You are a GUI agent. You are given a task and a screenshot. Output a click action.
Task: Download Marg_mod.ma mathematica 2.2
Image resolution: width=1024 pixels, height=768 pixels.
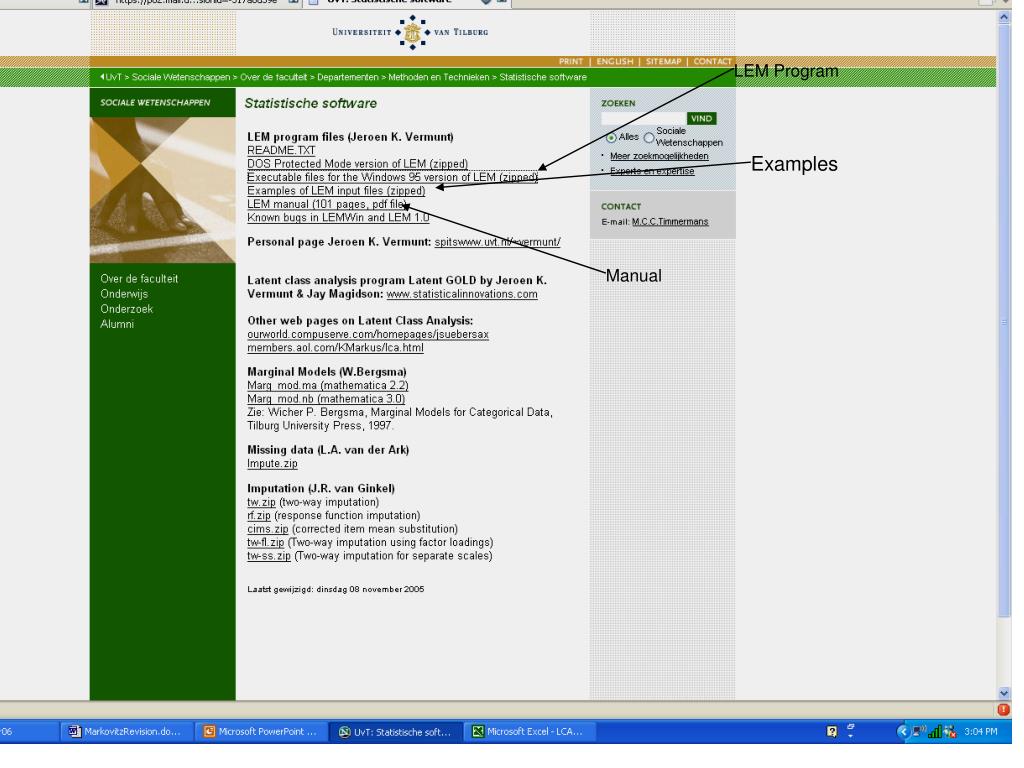pyautogui.click(x=328, y=385)
